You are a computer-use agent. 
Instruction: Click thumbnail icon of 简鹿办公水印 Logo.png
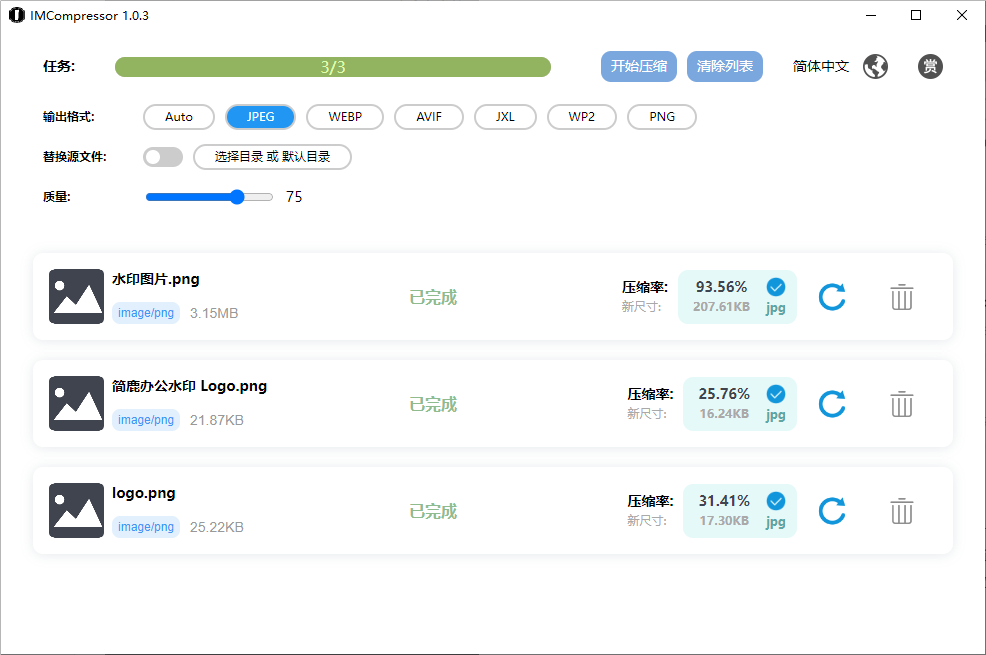[77, 404]
